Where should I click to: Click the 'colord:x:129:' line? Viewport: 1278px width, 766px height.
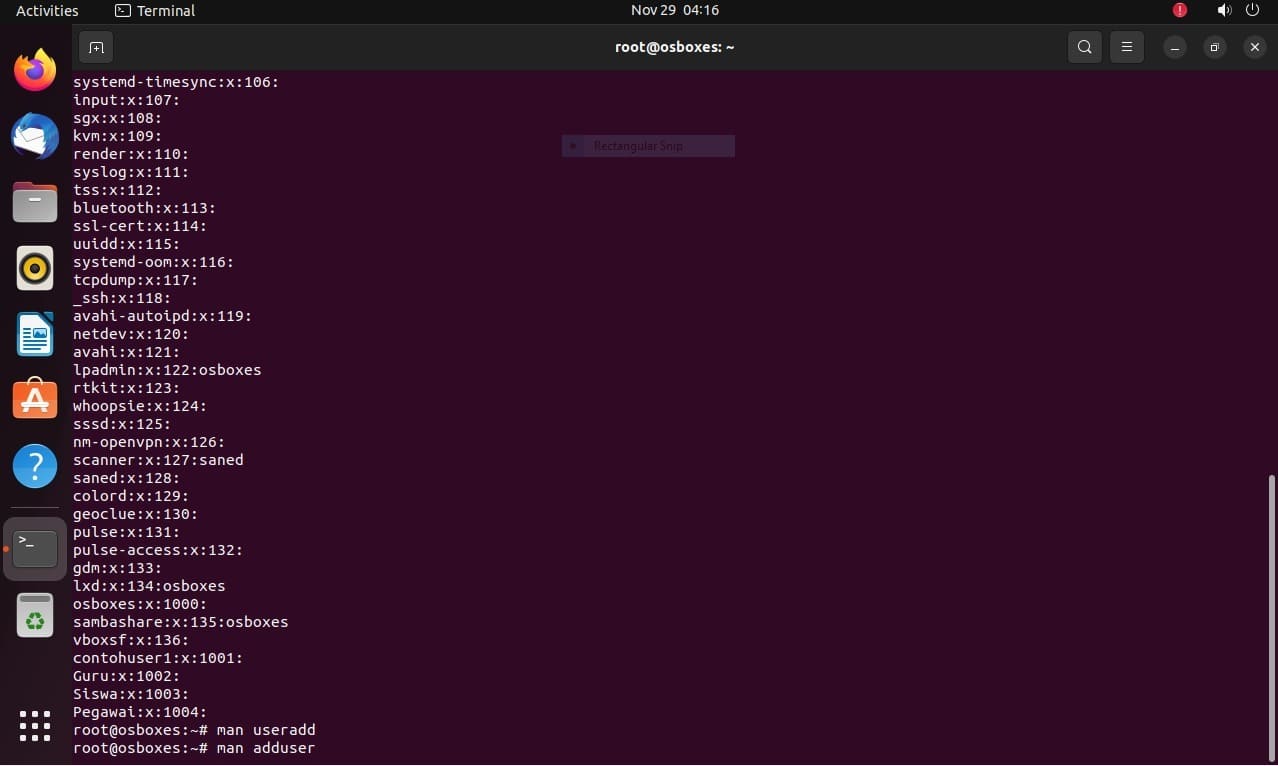[x=131, y=496]
